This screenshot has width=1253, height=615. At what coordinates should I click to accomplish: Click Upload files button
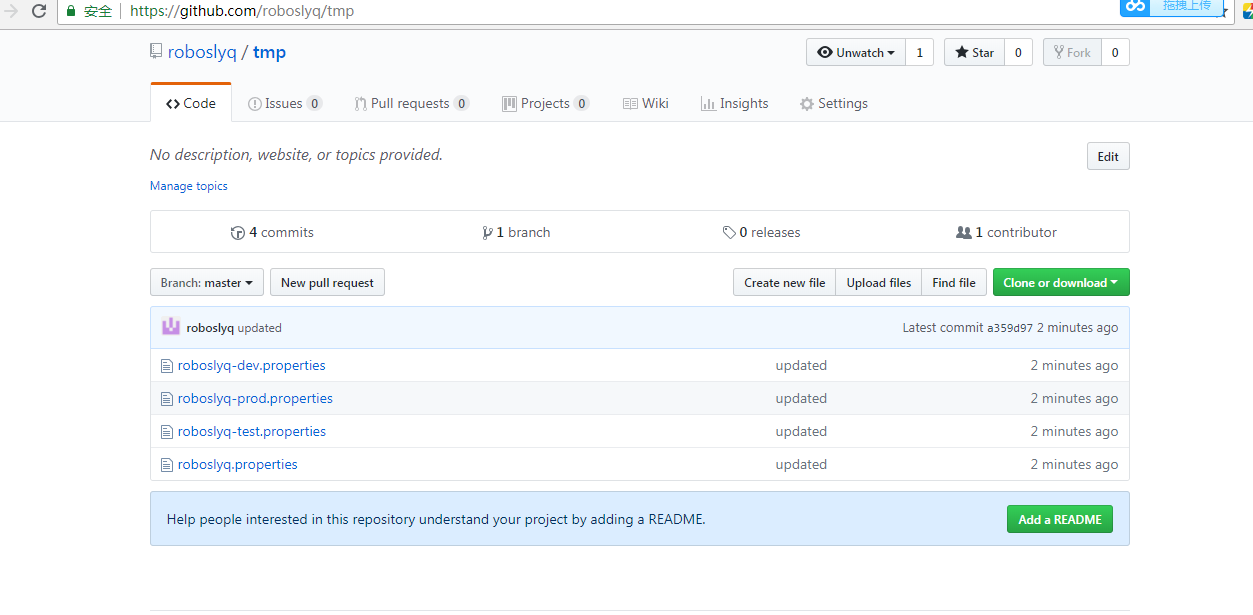tap(879, 283)
